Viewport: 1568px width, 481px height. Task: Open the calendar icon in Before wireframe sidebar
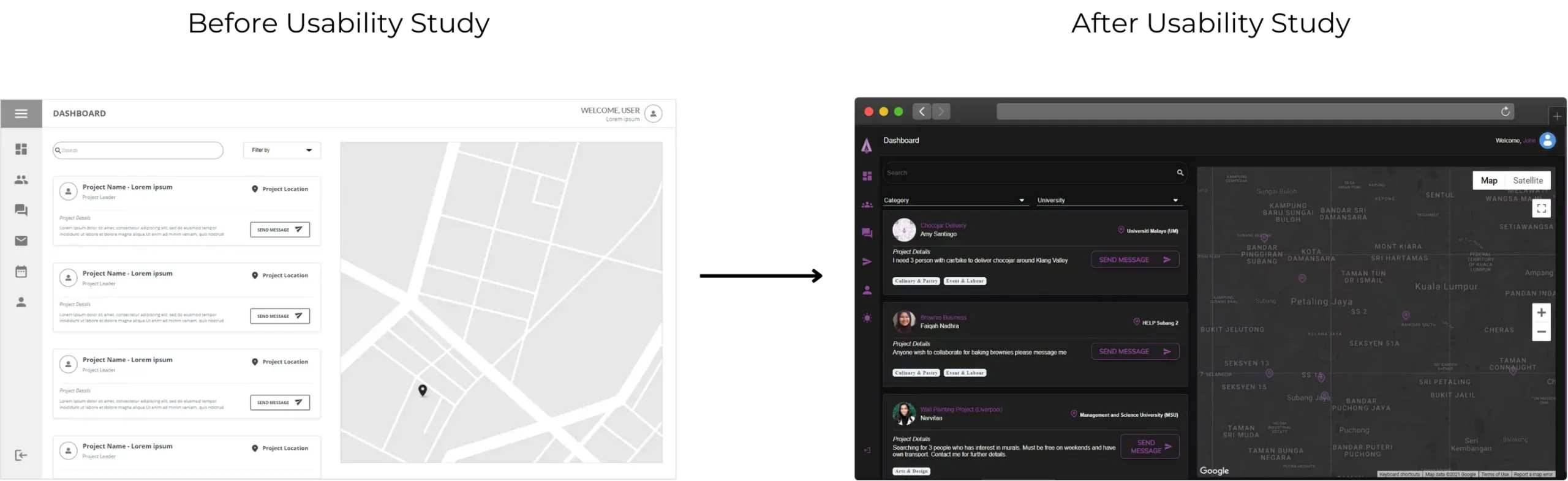click(x=21, y=271)
